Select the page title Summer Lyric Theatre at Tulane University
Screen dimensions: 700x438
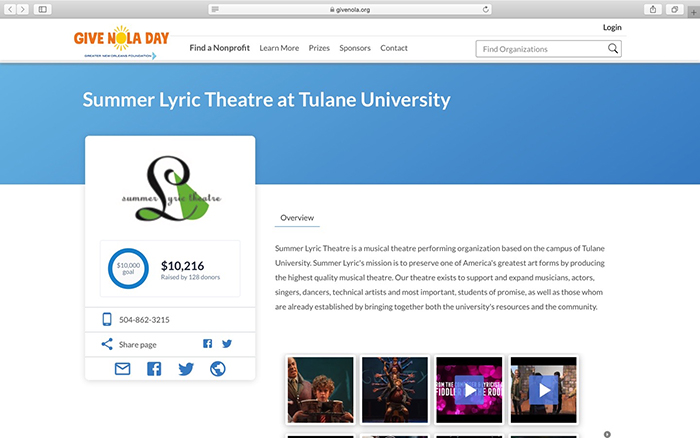267,100
